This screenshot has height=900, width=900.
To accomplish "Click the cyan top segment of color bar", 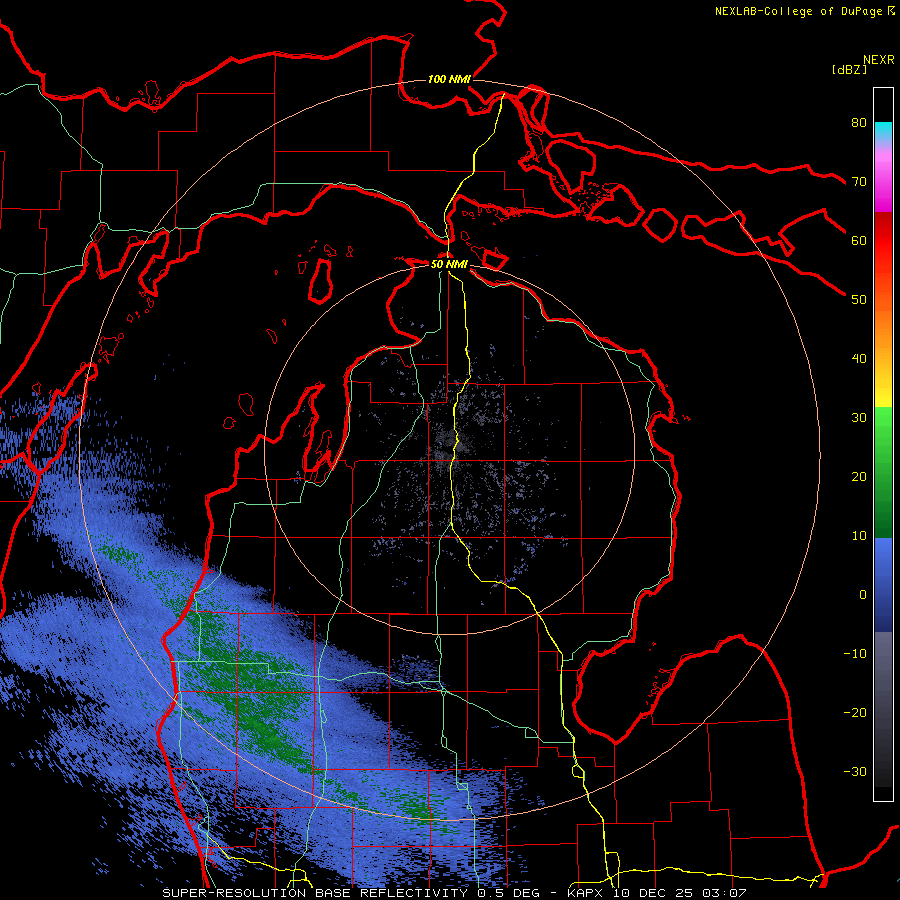I will pyautogui.click(x=883, y=132).
